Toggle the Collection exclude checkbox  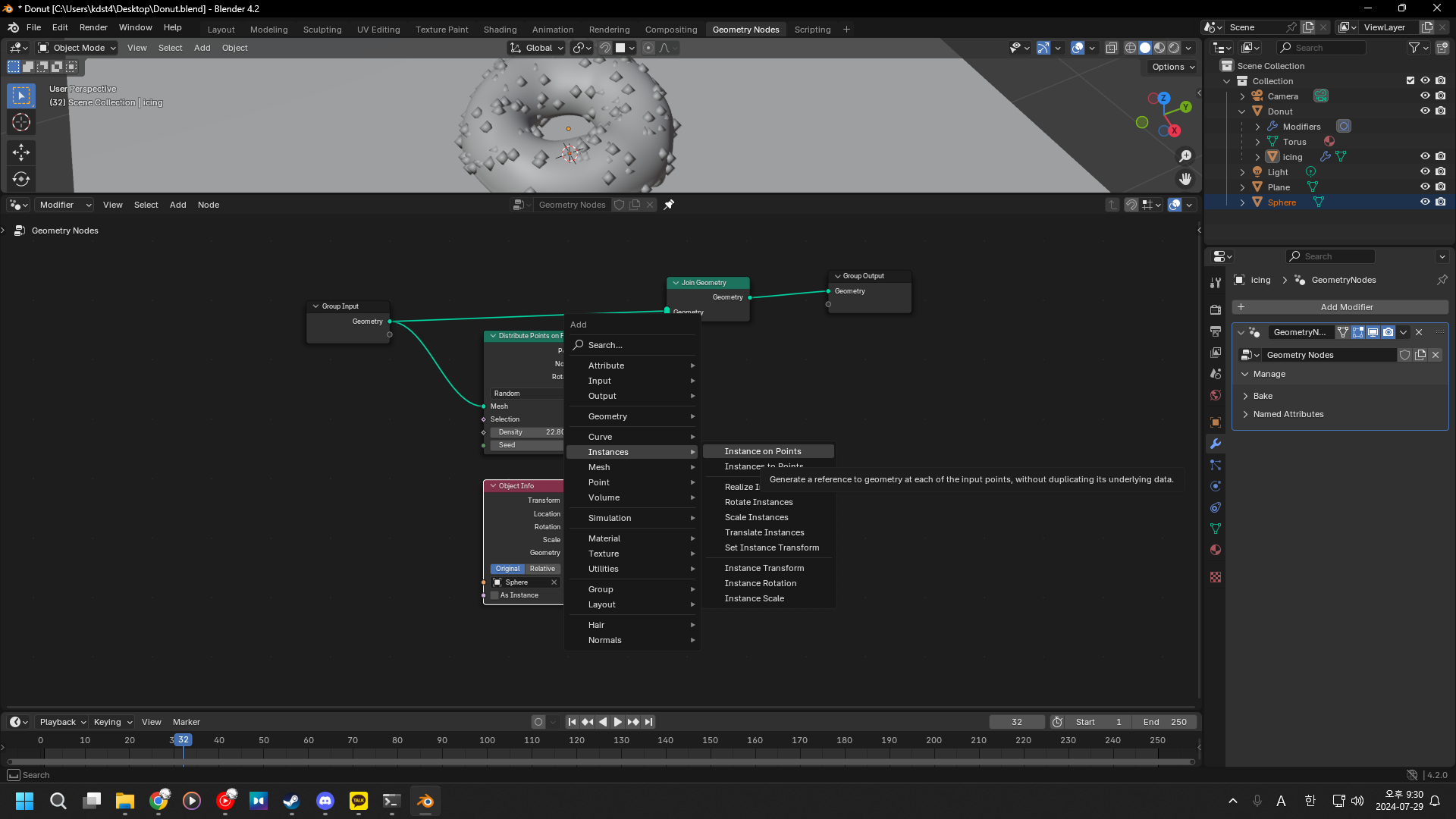tap(1410, 81)
